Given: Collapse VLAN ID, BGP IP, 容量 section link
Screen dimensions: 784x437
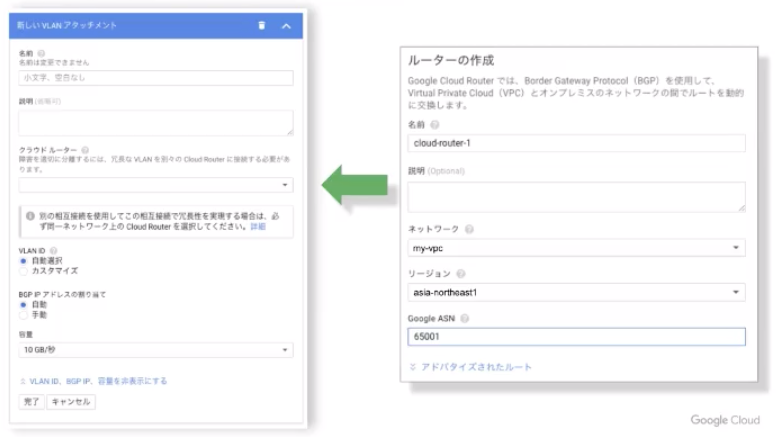Looking at the screenshot, I should click(x=94, y=381).
